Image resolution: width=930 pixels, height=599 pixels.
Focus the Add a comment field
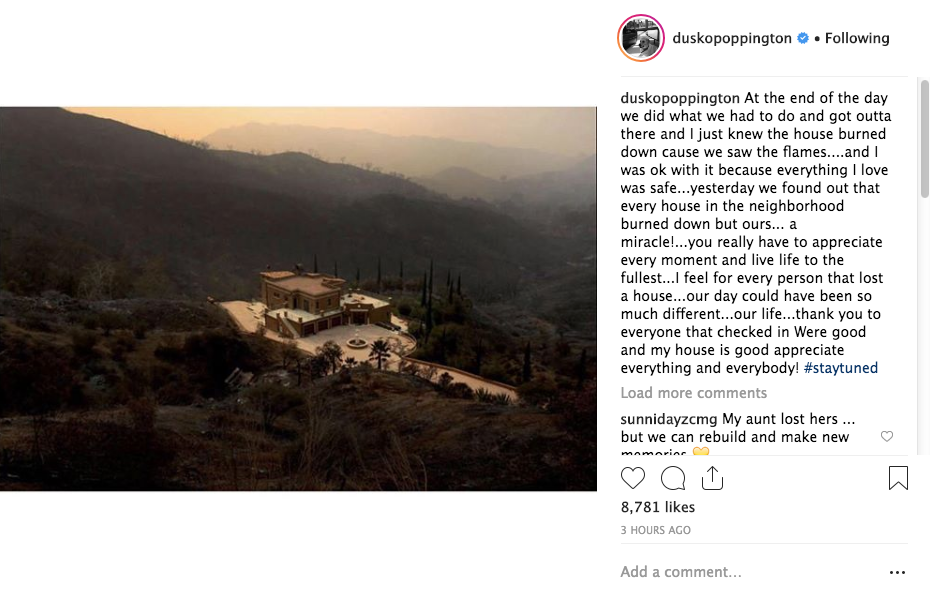tap(740, 572)
